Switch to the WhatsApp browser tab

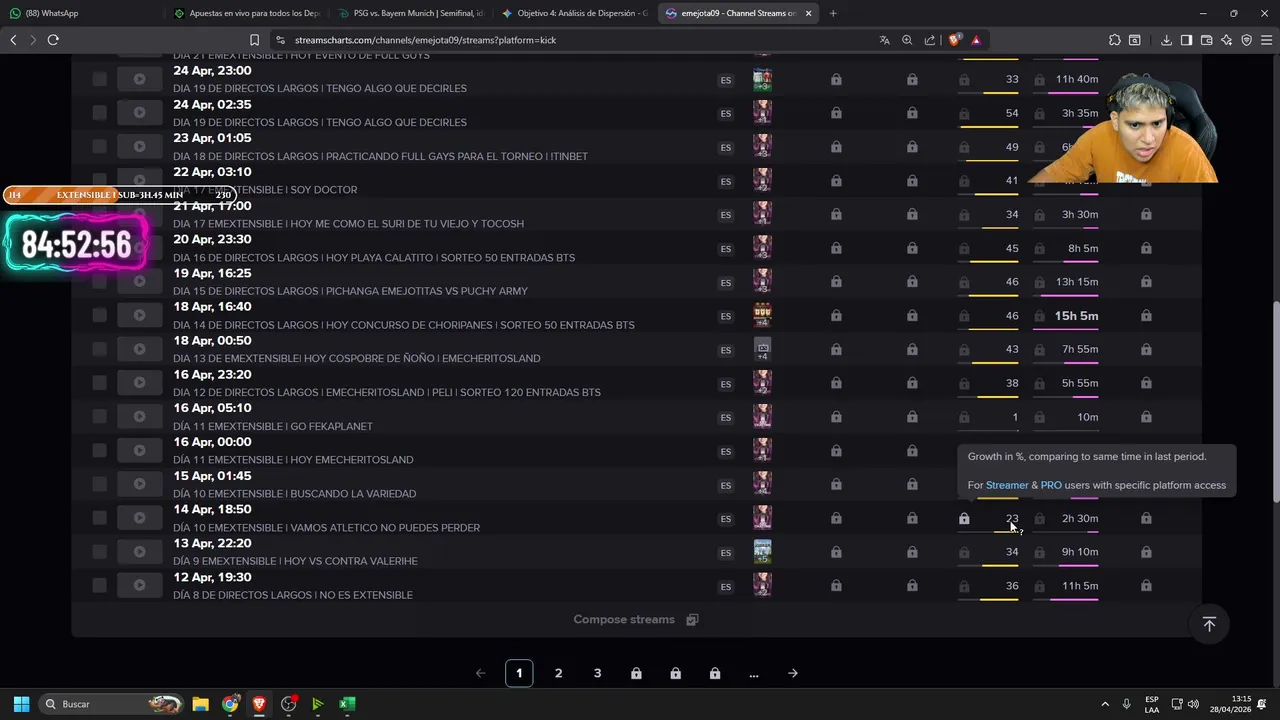coord(80,13)
